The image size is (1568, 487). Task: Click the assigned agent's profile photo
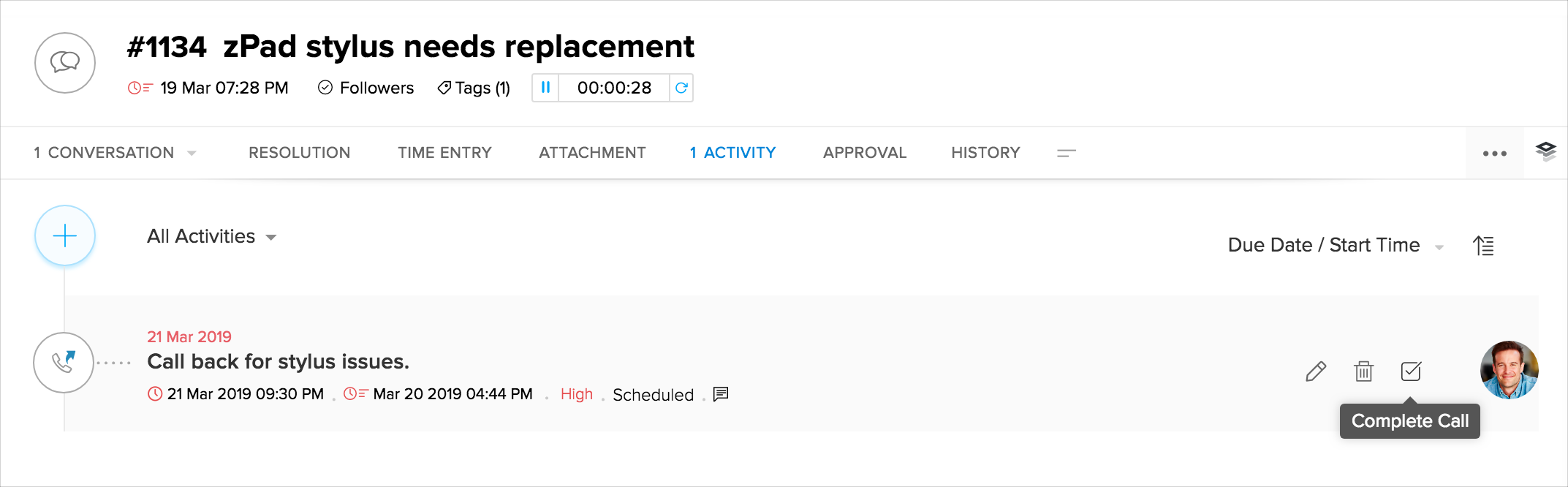(1509, 370)
